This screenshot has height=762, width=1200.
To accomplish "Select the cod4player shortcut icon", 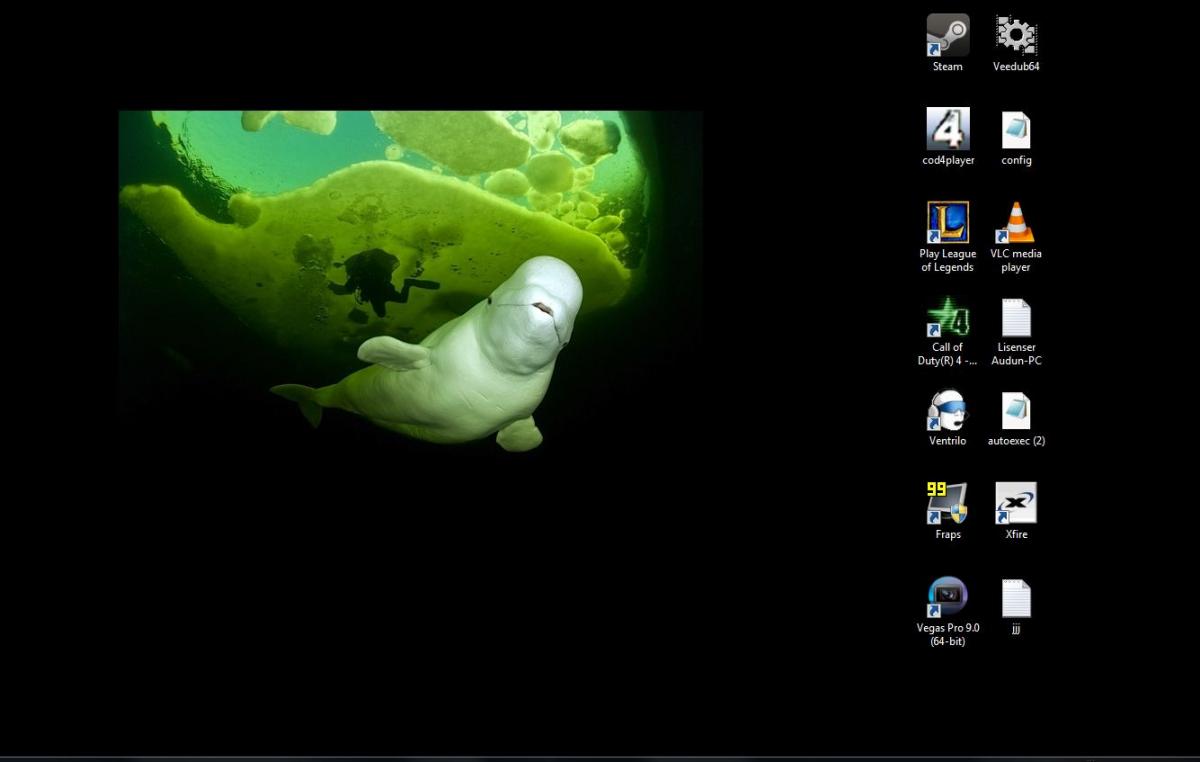I will point(947,129).
